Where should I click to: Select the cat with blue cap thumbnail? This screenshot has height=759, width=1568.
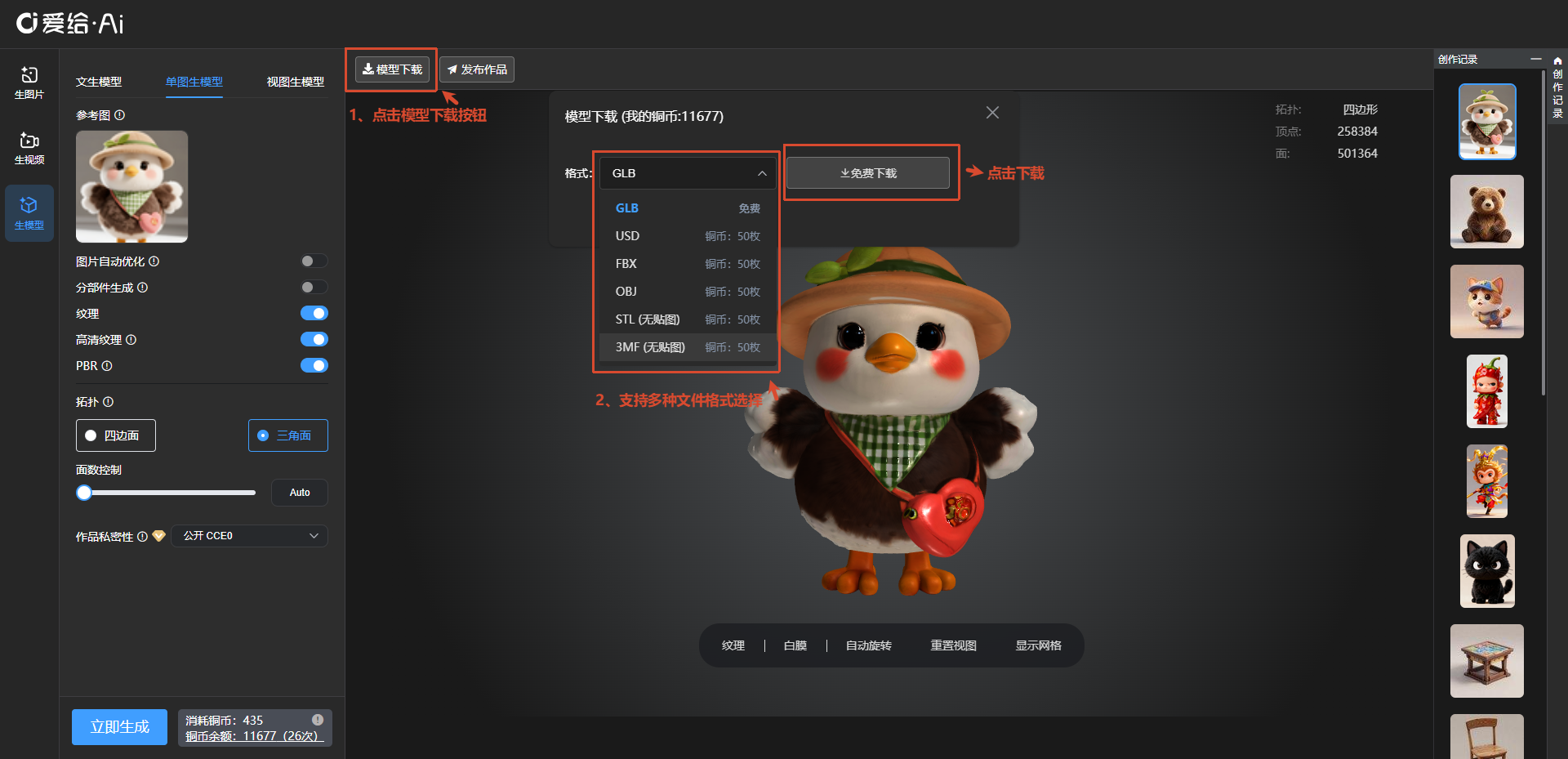click(x=1487, y=301)
